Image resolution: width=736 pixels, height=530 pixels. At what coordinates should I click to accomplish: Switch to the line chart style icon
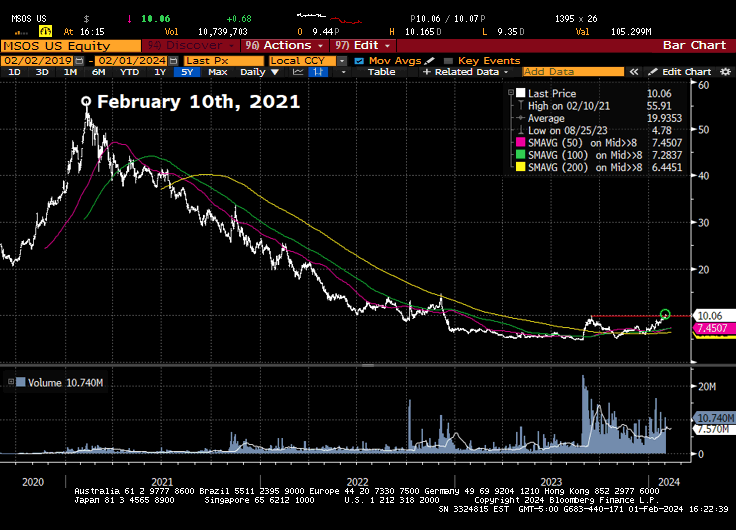[298, 72]
